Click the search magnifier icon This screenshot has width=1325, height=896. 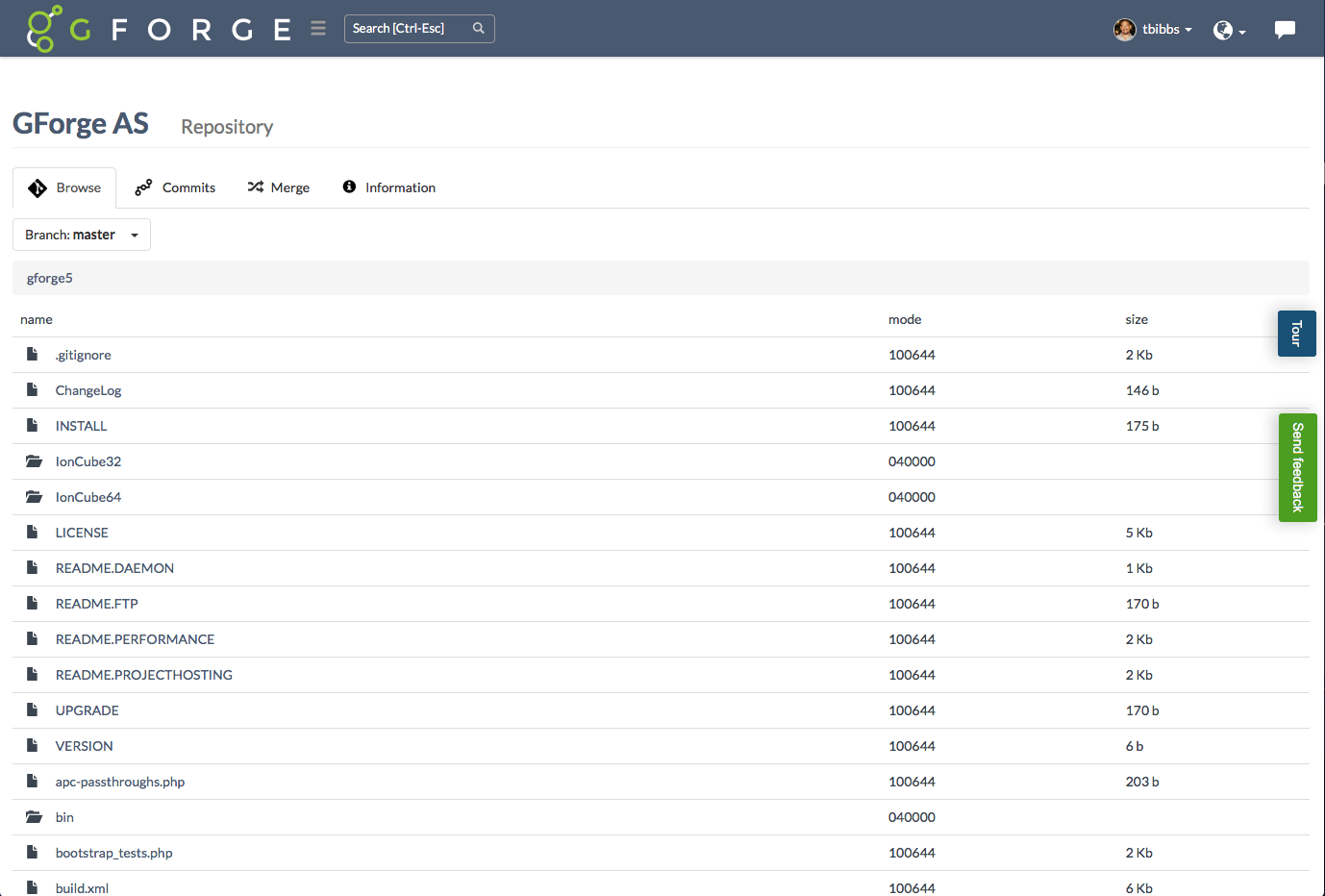pos(478,28)
